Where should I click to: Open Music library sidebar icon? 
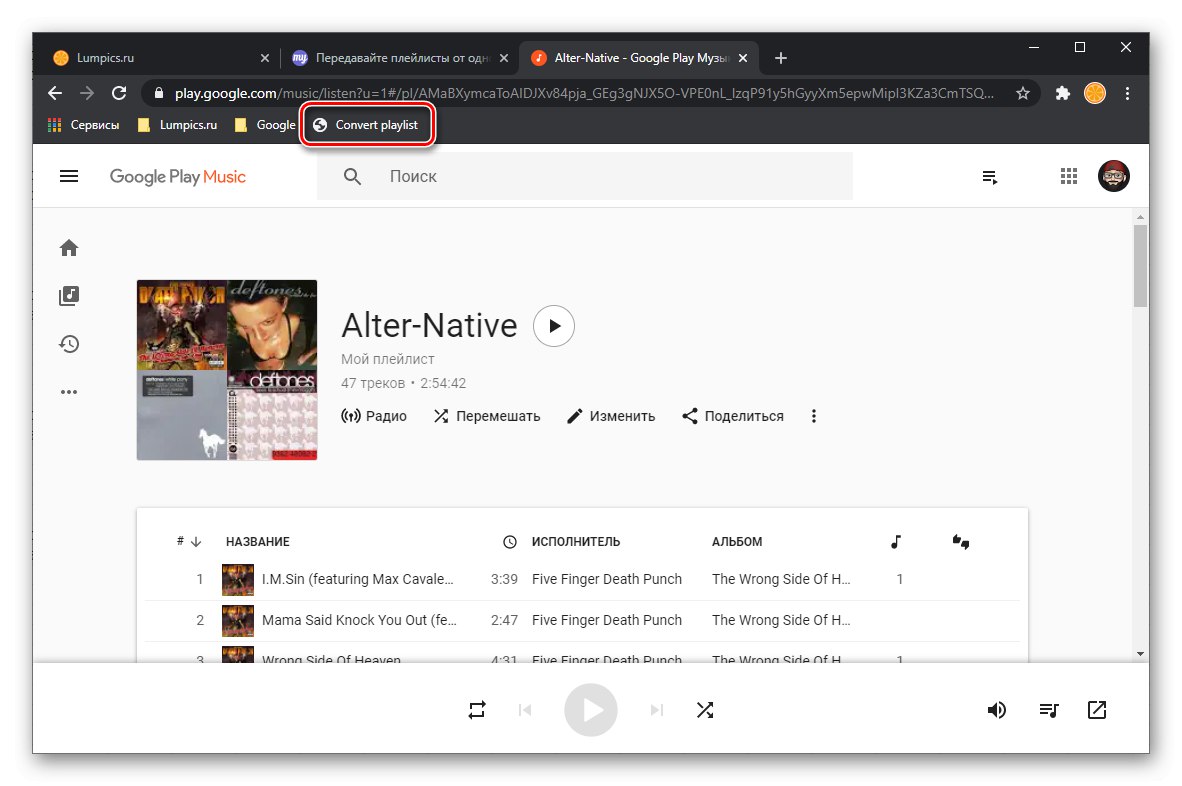pos(69,295)
